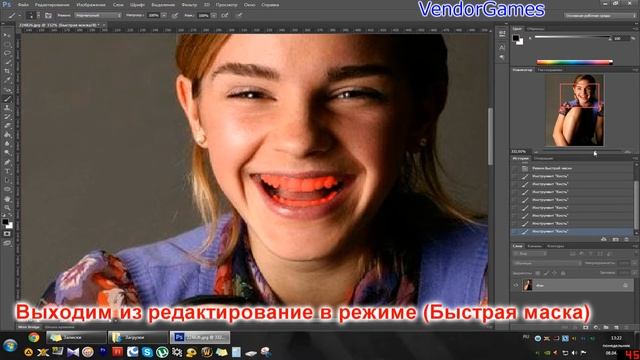Open the brush preset picker dropdown
This screenshot has height=360, width=640.
click(x=38, y=16)
